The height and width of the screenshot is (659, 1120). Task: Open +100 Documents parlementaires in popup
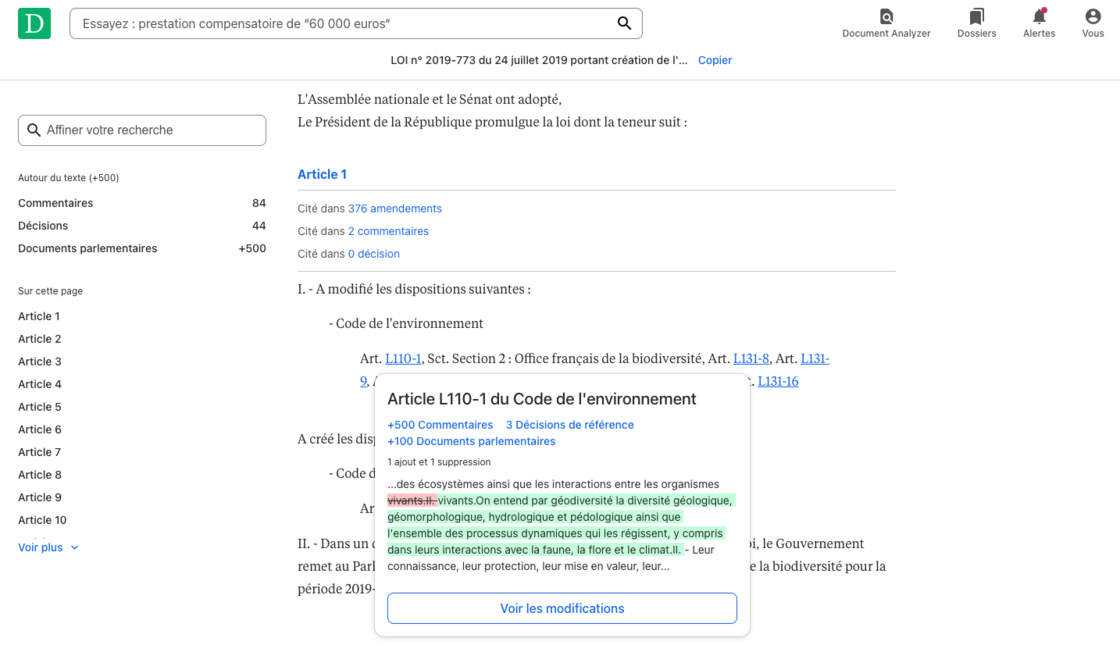(471, 441)
